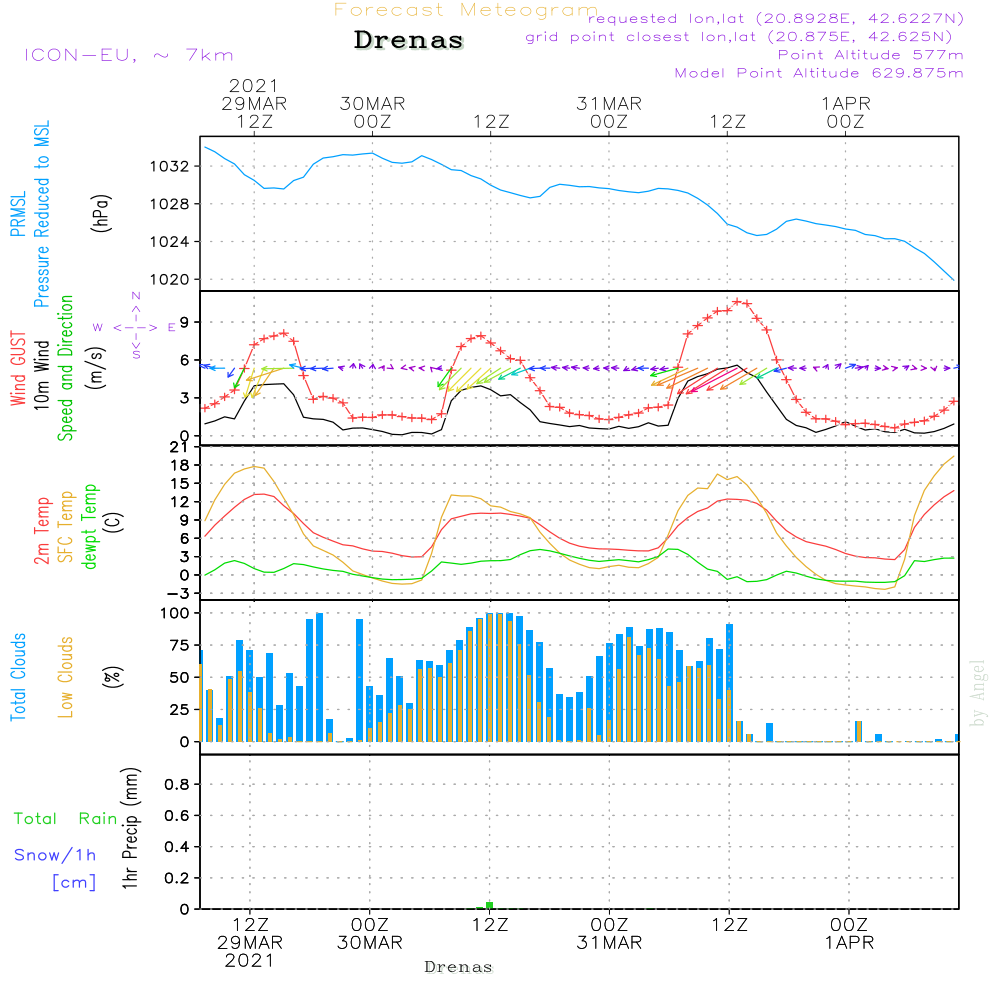Viewport: 1000px width, 1000px height.
Task: Click bottom axis label "00Z 31MAR"
Action: click(x=609, y=934)
